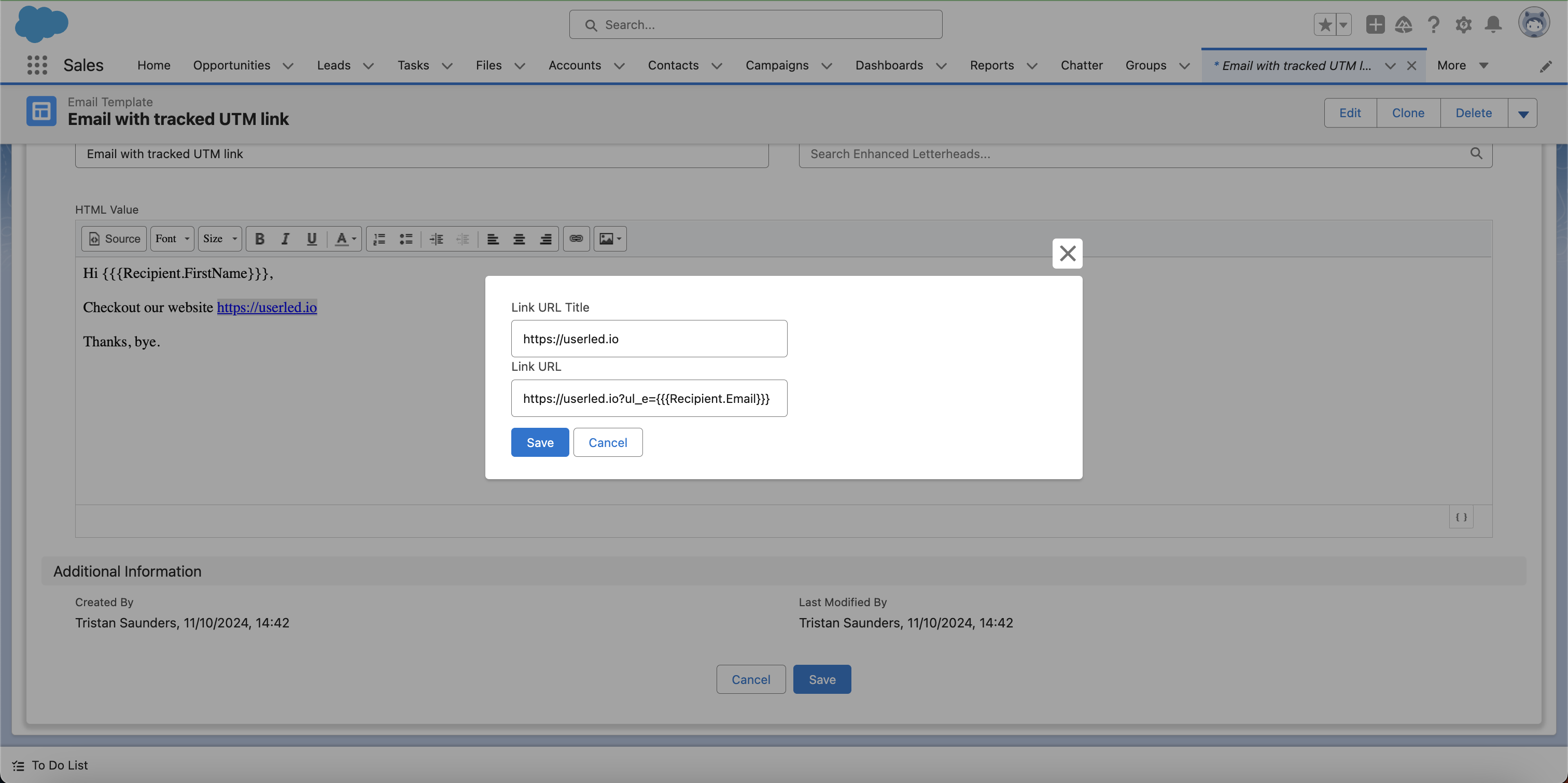Open the text color picker
Screen dimensions: 1568x783
345,239
